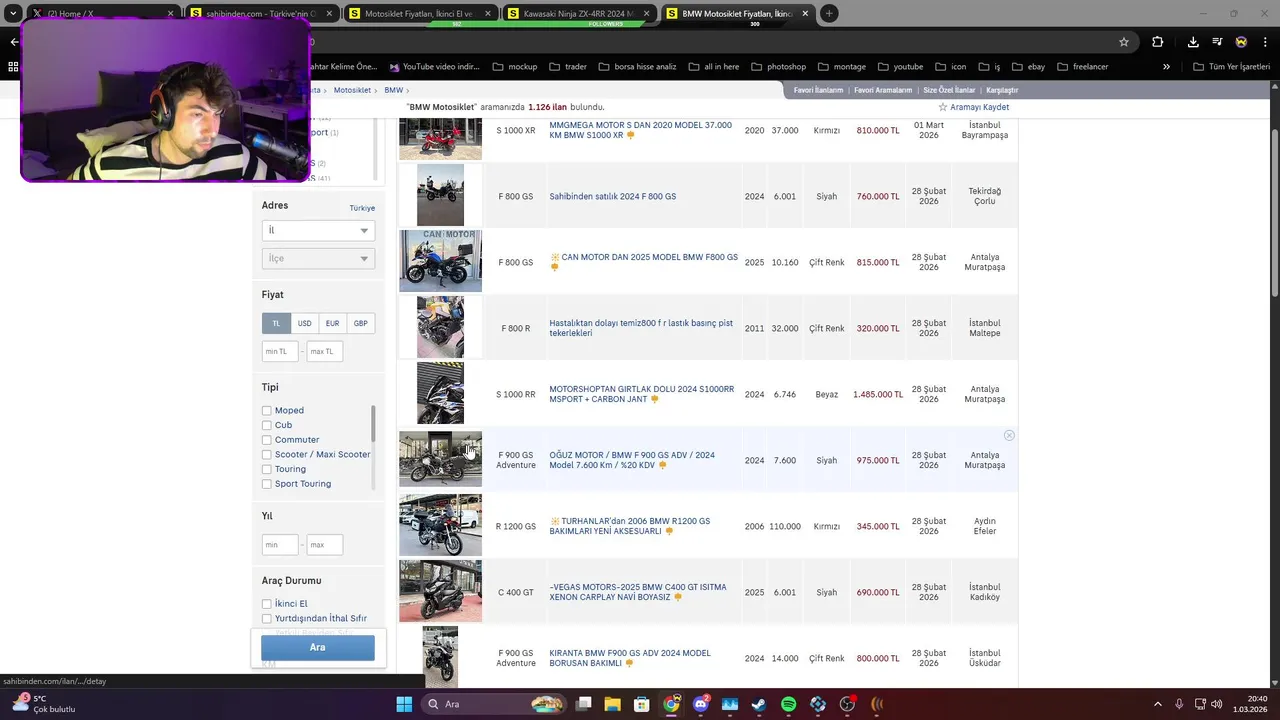Check the Scooter / Maxi Scooter checkbox
The width and height of the screenshot is (1280, 720).
267,455
